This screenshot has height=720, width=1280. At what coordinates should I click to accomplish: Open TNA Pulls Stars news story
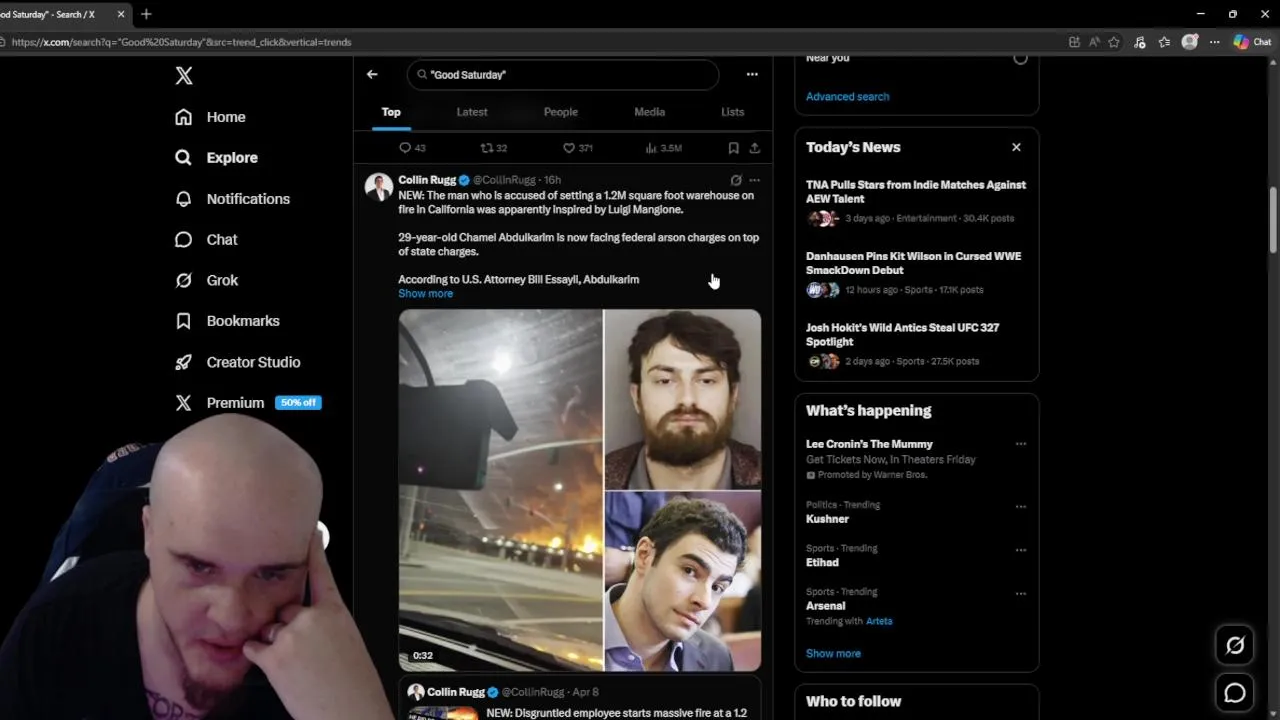[916, 201]
